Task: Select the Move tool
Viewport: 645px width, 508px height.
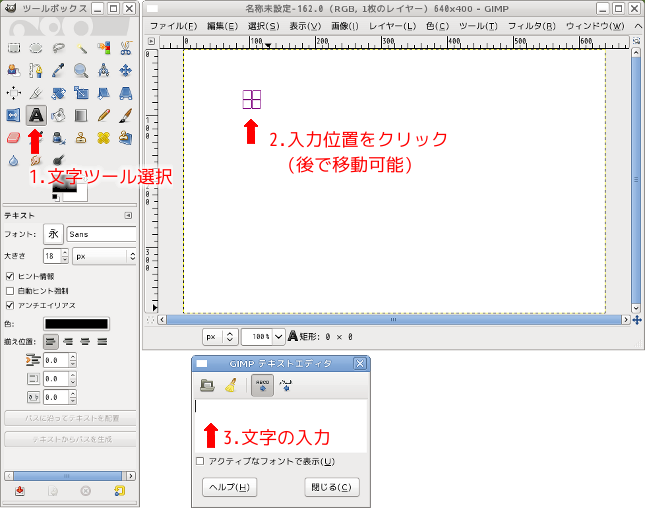Action: [x=125, y=70]
